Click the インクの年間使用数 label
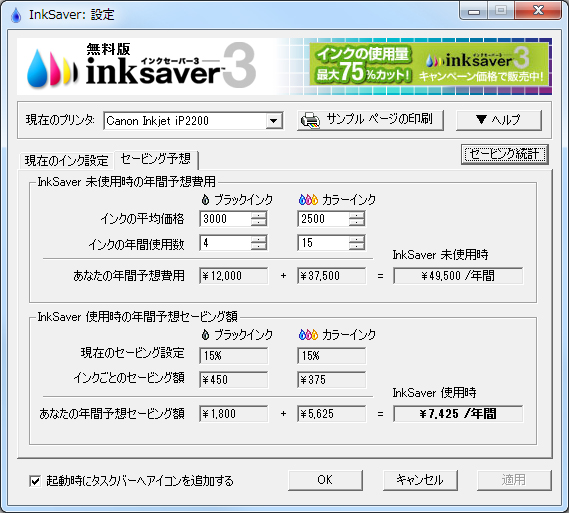Screen dimensions: 569x513 click(x=136, y=245)
